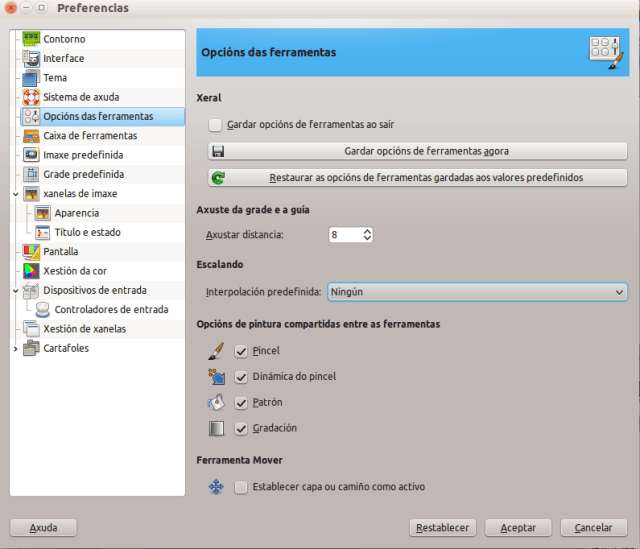Click the bucket icon beside Patrón
The height and width of the screenshot is (549, 640).
pyautogui.click(x=216, y=402)
